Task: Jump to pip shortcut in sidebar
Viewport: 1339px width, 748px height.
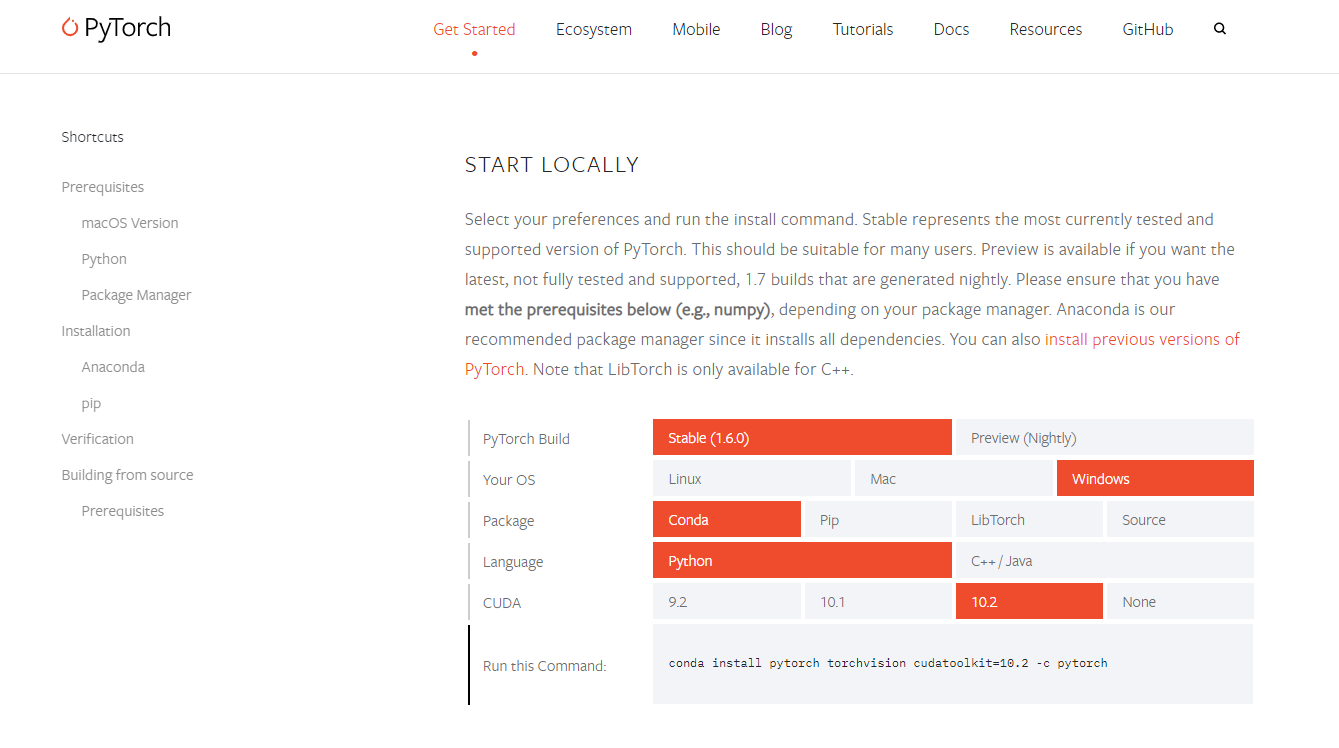Action: pos(91,403)
